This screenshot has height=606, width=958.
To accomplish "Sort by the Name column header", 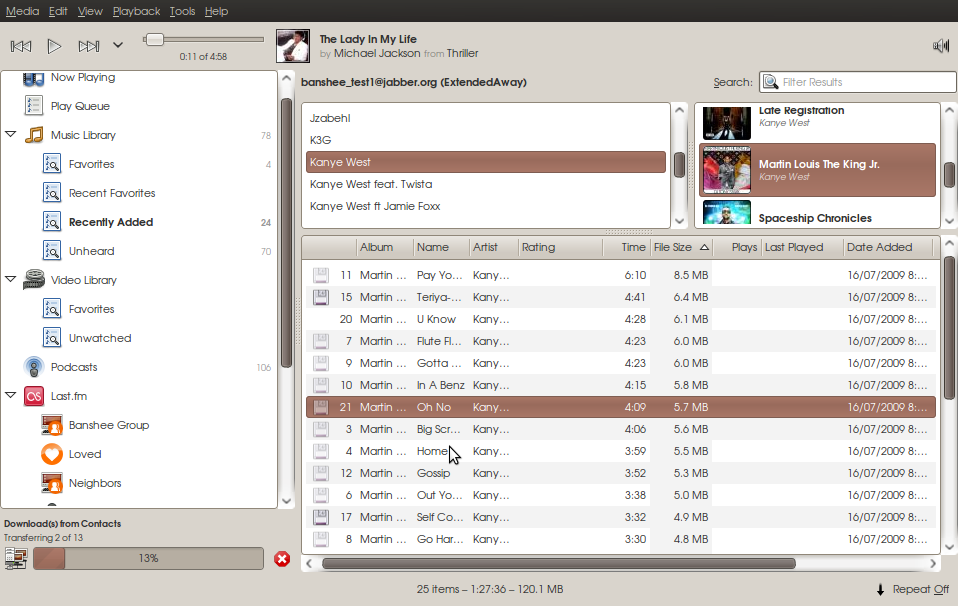I will click(441, 247).
